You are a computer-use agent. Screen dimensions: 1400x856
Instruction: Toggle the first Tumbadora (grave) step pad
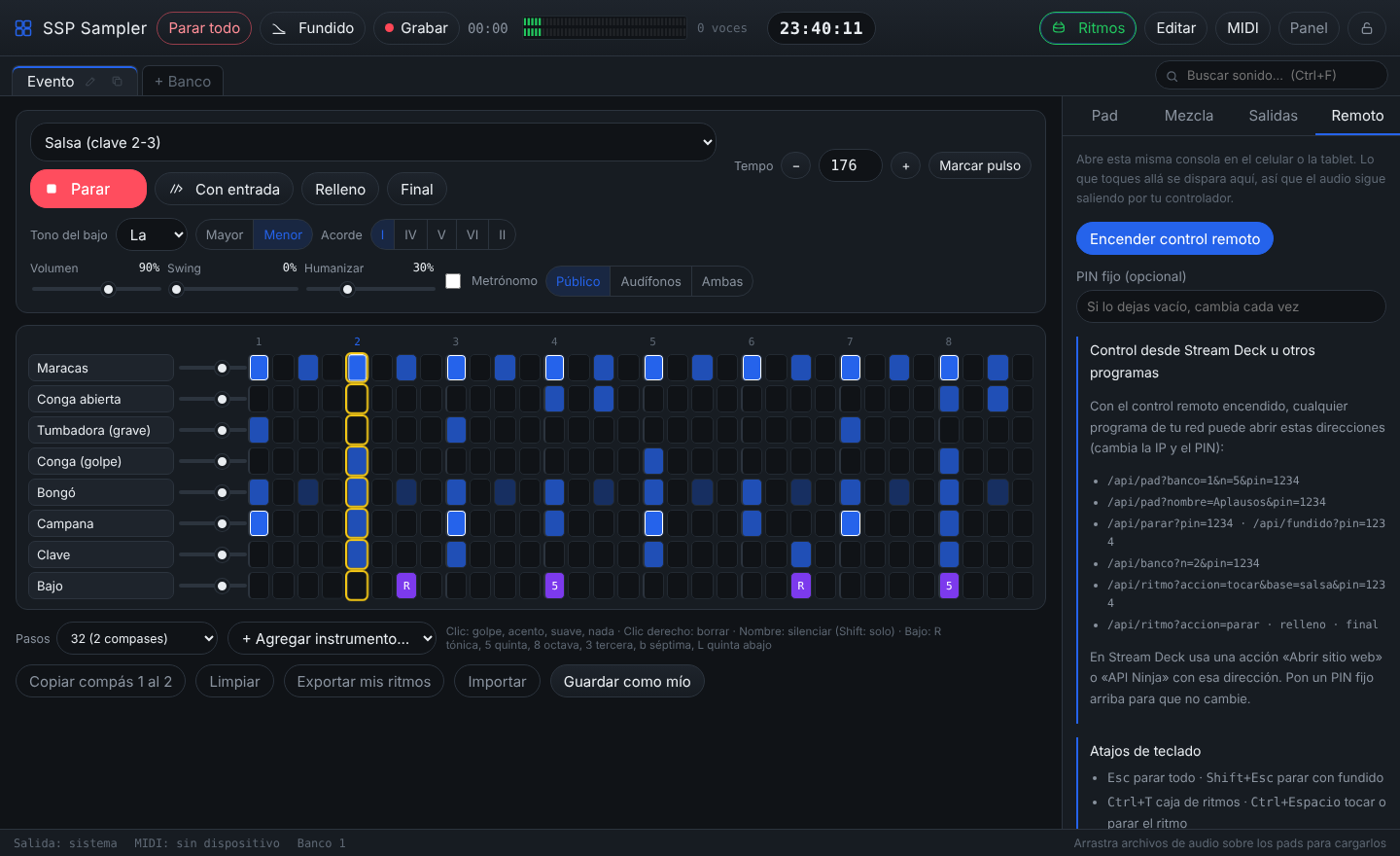(x=259, y=430)
